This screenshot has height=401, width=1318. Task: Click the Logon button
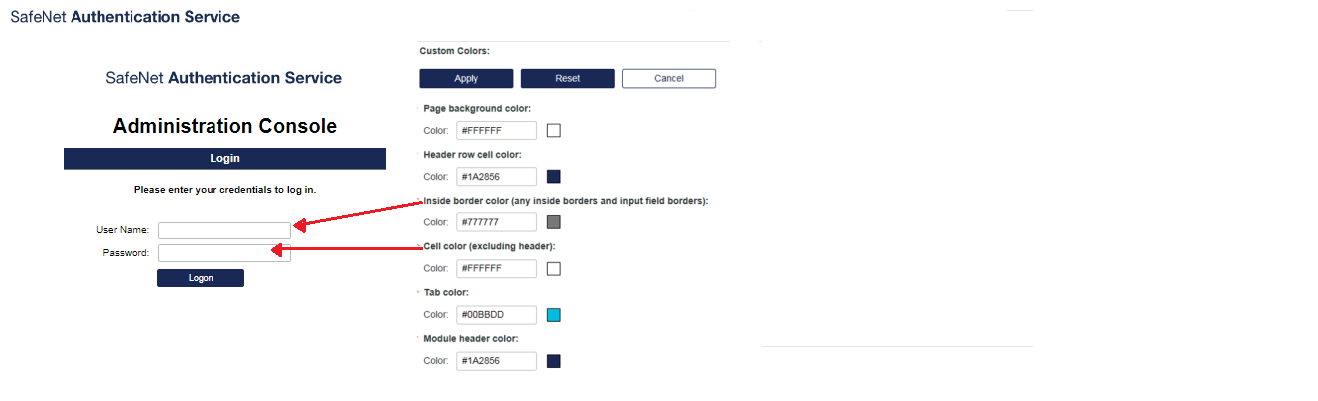pyautogui.click(x=200, y=278)
